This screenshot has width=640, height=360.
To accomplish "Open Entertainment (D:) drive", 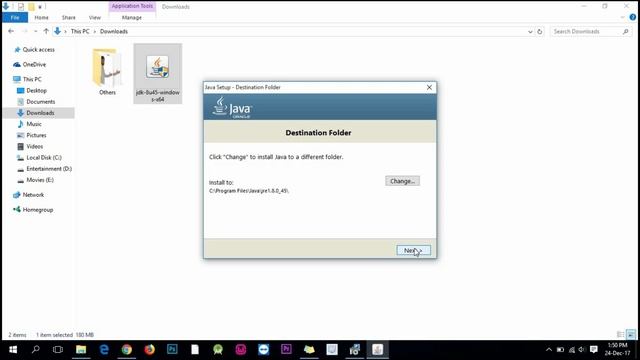I will click(x=49, y=169).
